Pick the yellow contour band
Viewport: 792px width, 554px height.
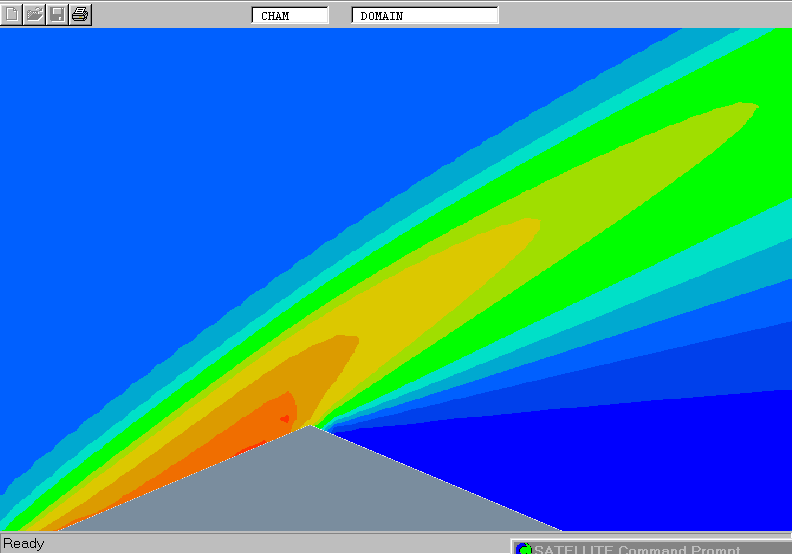[x=440, y=280]
